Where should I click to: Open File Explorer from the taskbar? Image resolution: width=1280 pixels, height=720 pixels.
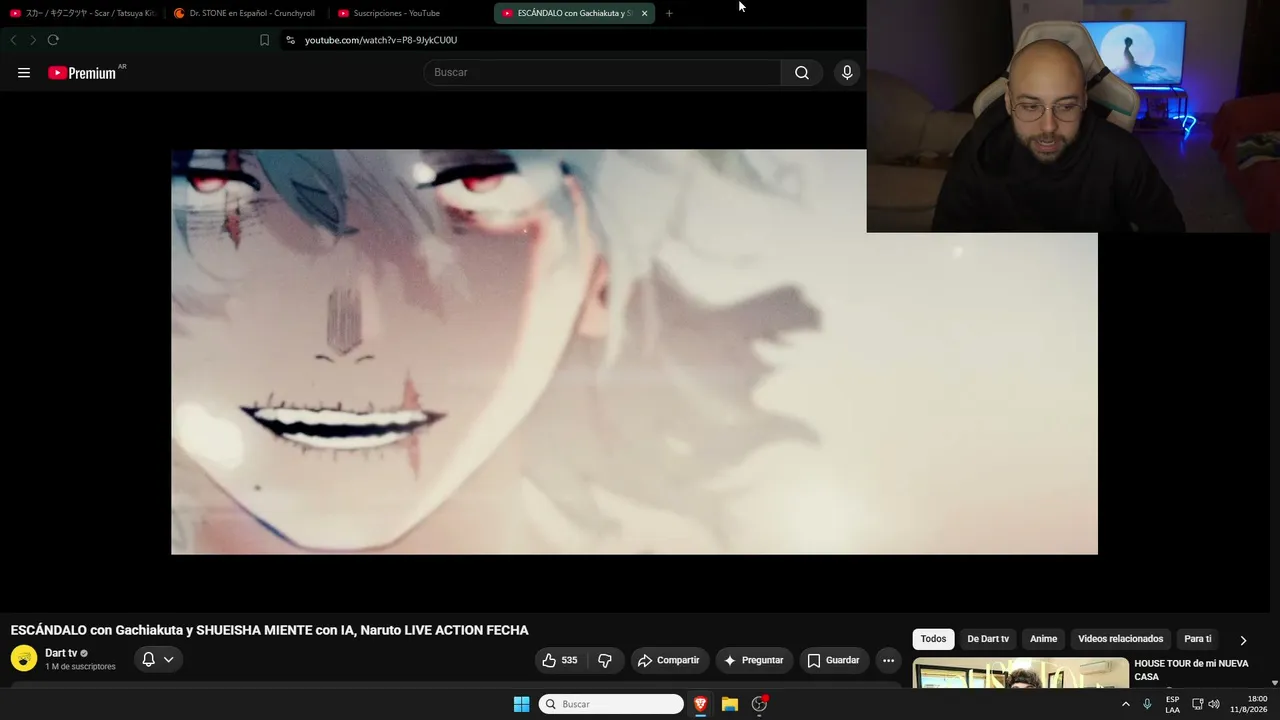[x=730, y=704]
